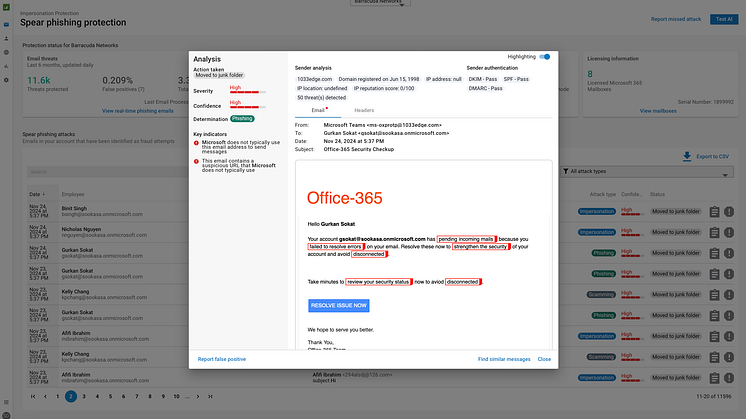Click the menu icon near sidebar bottom
746x419 pixels.
pos(6,402)
